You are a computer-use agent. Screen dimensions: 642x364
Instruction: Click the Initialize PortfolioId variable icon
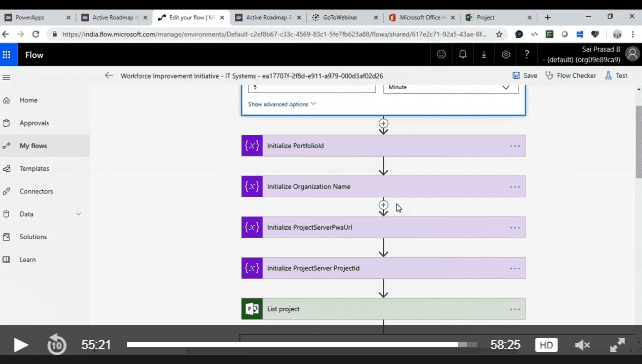point(252,145)
